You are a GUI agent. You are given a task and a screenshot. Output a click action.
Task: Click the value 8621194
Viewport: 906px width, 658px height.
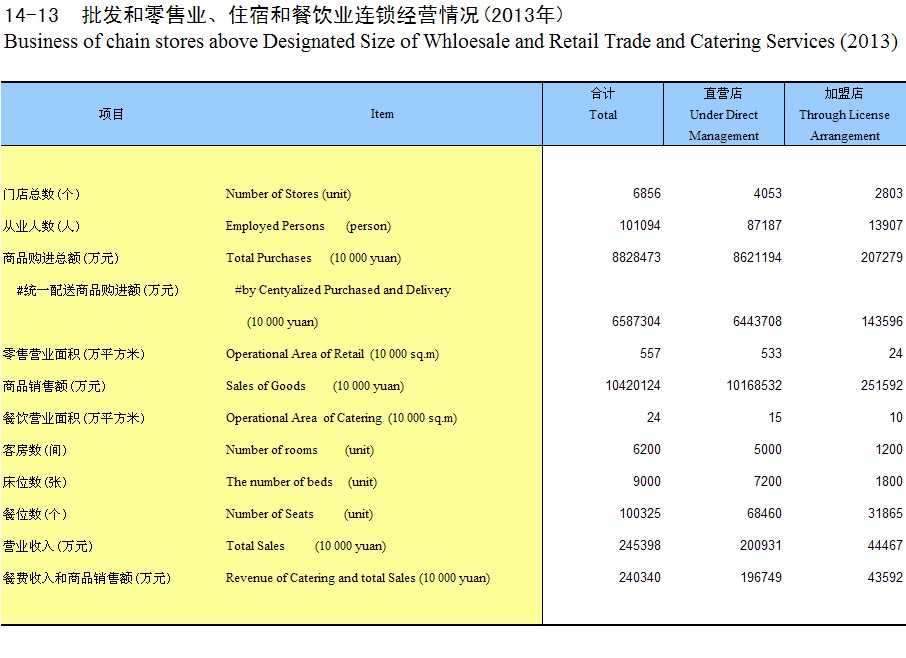pyautogui.click(x=757, y=258)
